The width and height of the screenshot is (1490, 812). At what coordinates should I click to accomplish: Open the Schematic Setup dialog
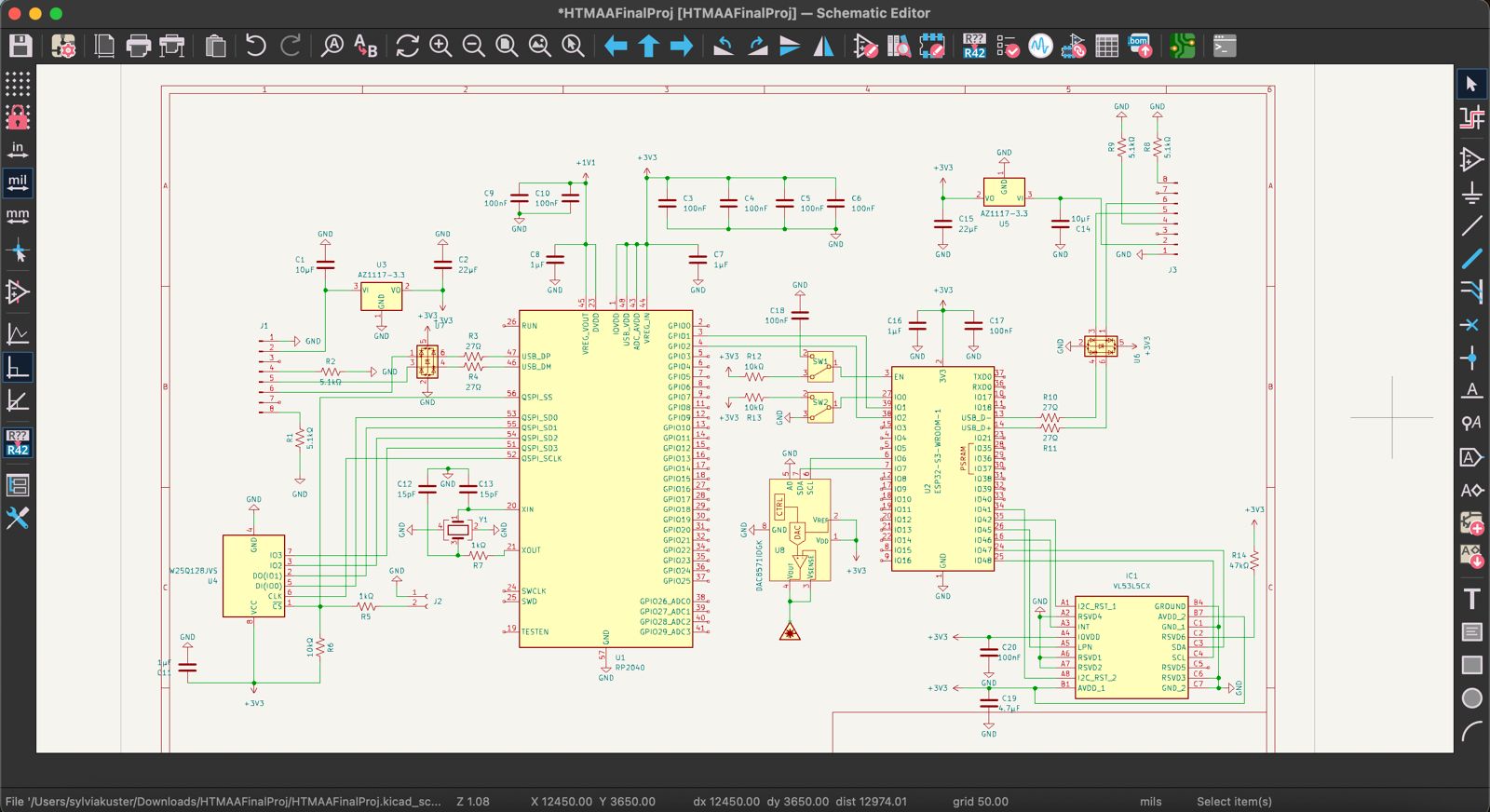coord(63,46)
